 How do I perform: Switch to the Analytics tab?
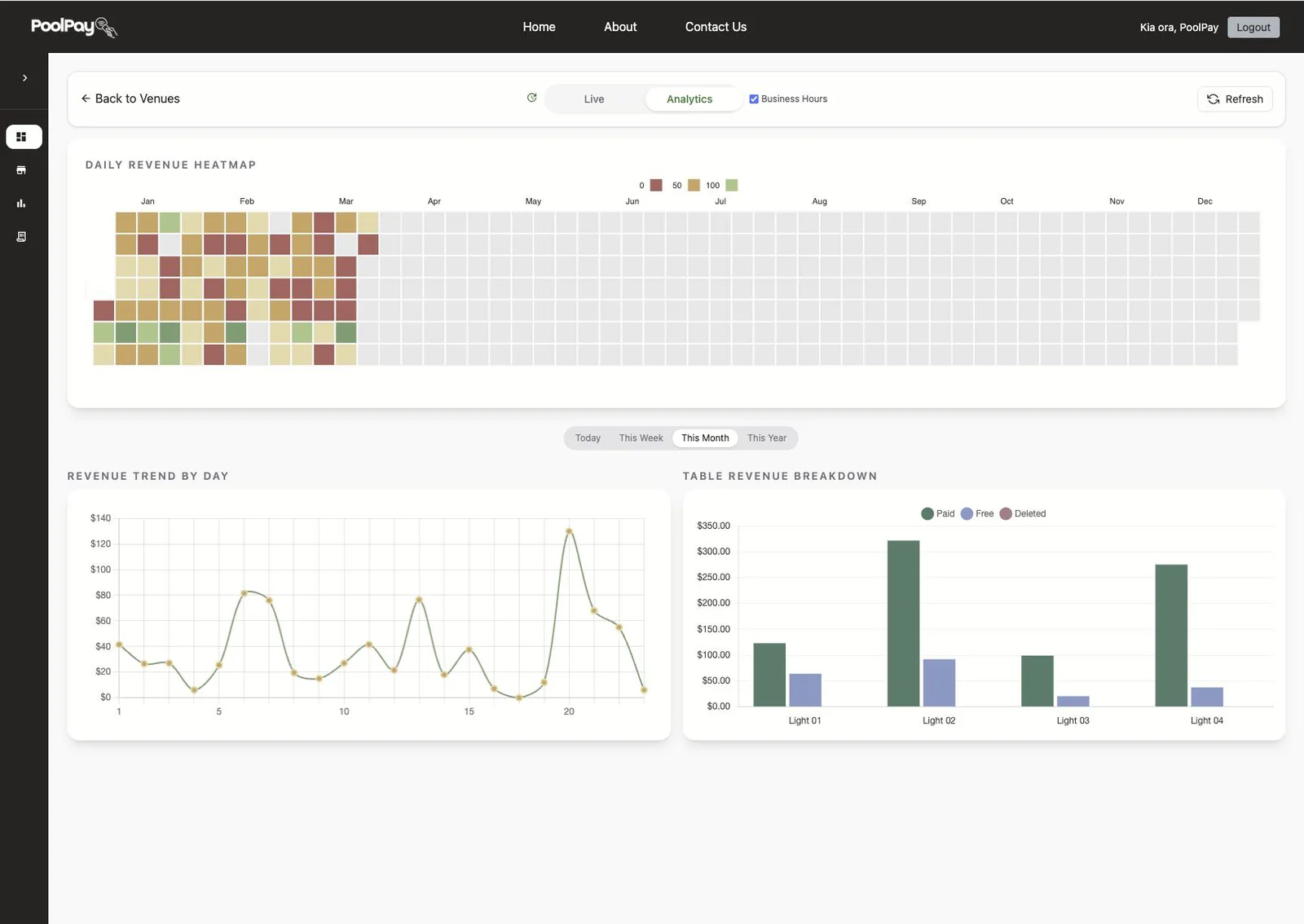[689, 99]
